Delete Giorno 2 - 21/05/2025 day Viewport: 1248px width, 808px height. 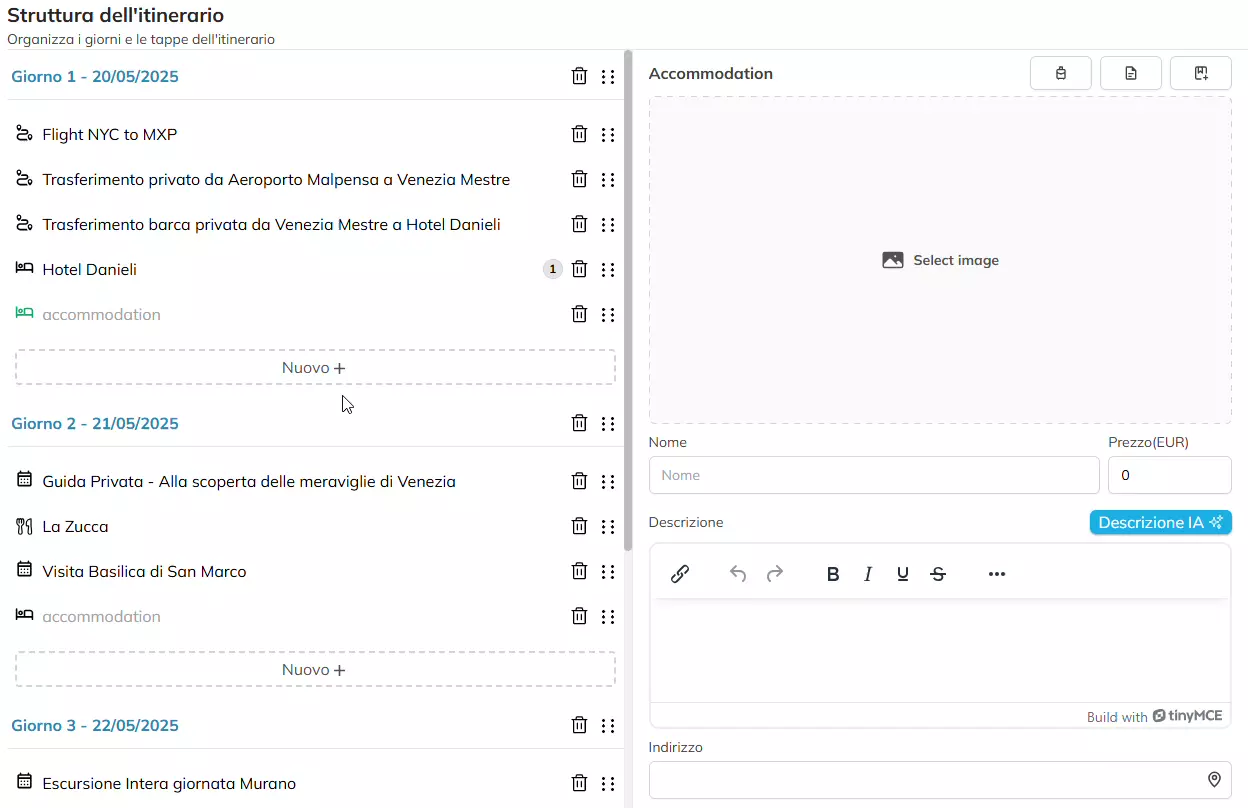pos(579,423)
